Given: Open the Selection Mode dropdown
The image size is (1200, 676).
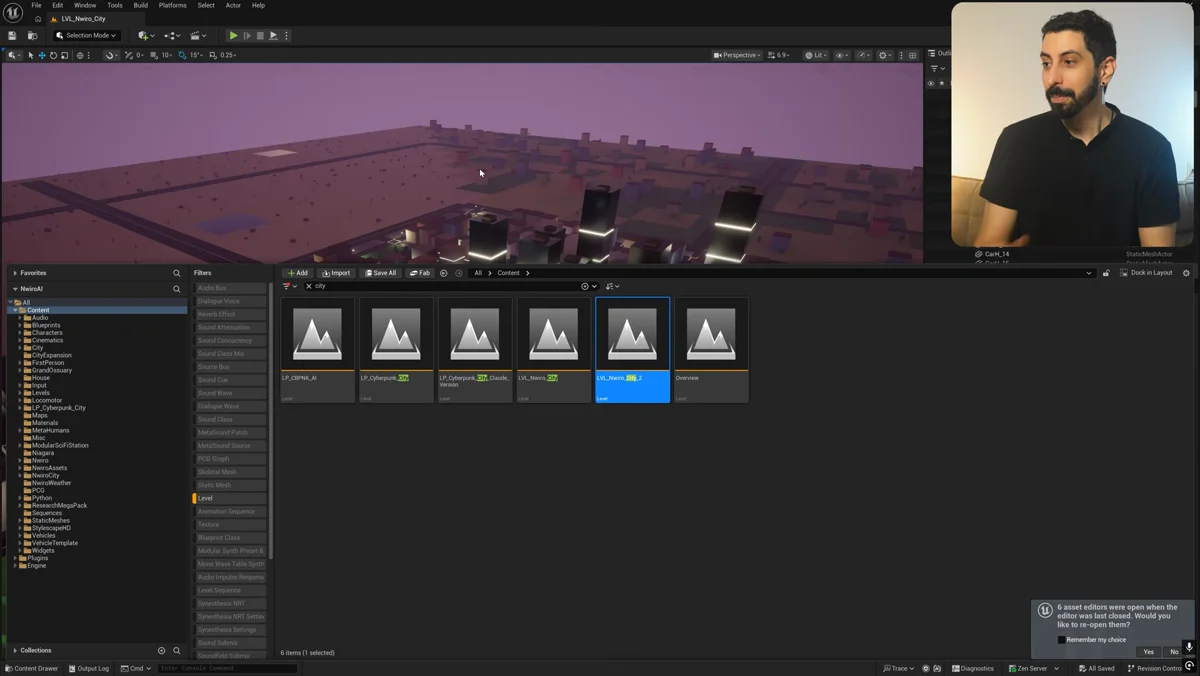Looking at the screenshot, I should (x=86, y=35).
